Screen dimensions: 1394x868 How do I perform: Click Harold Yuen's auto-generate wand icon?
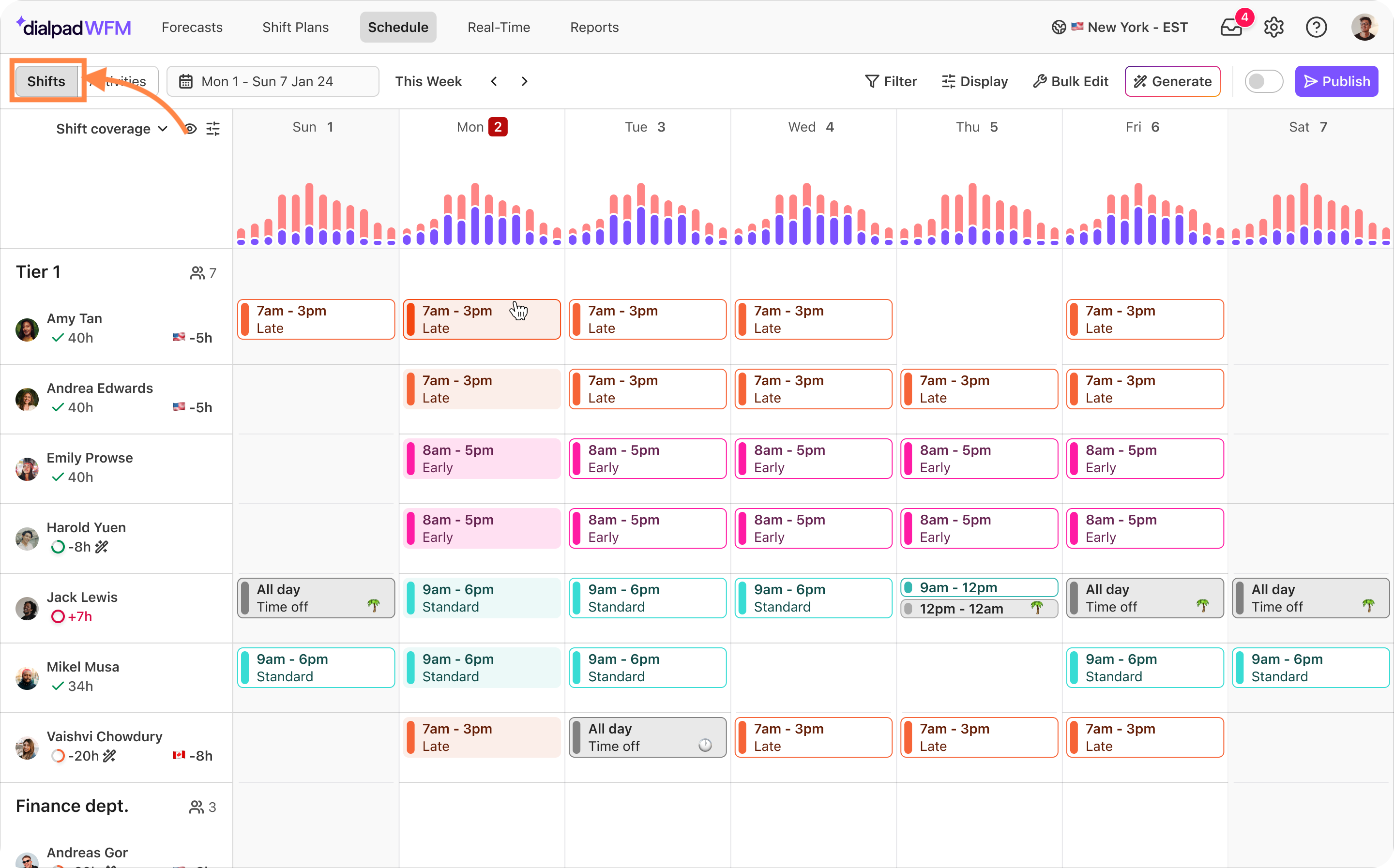point(102,547)
